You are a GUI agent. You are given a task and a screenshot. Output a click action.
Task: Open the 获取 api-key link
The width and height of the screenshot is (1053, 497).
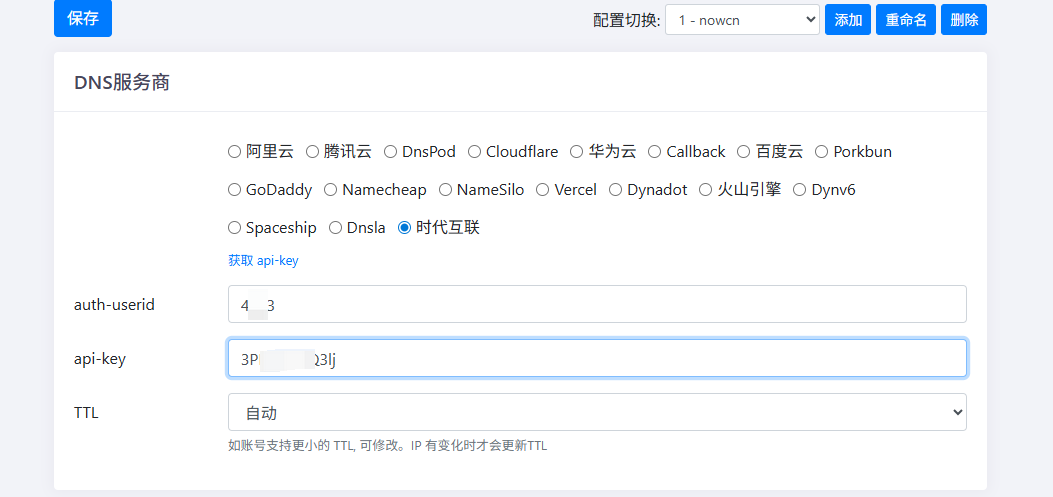tap(263, 261)
